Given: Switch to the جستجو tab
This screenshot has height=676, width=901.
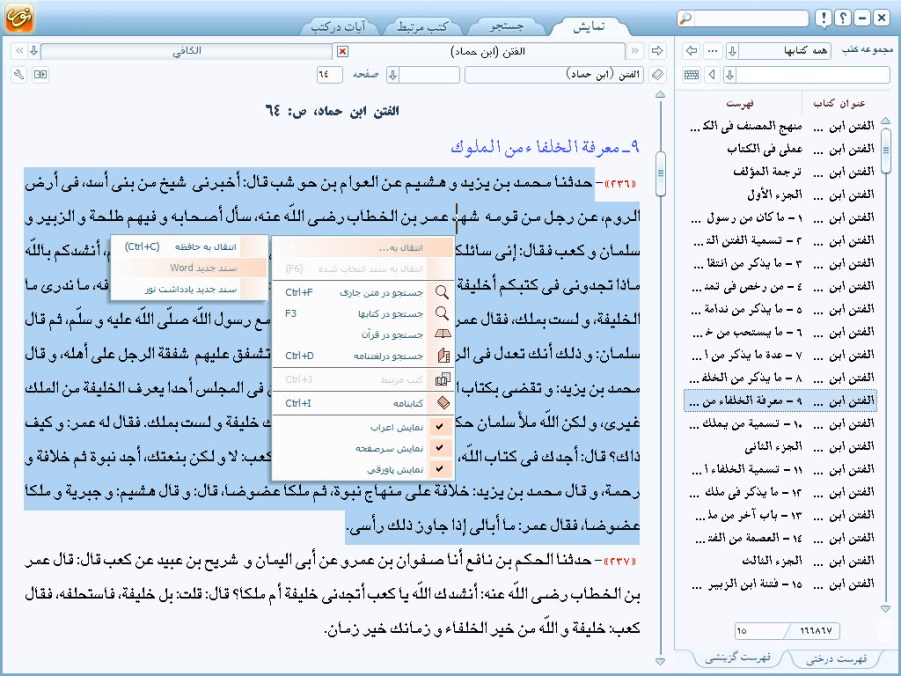Looking at the screenshot, I should coord(506,26).
